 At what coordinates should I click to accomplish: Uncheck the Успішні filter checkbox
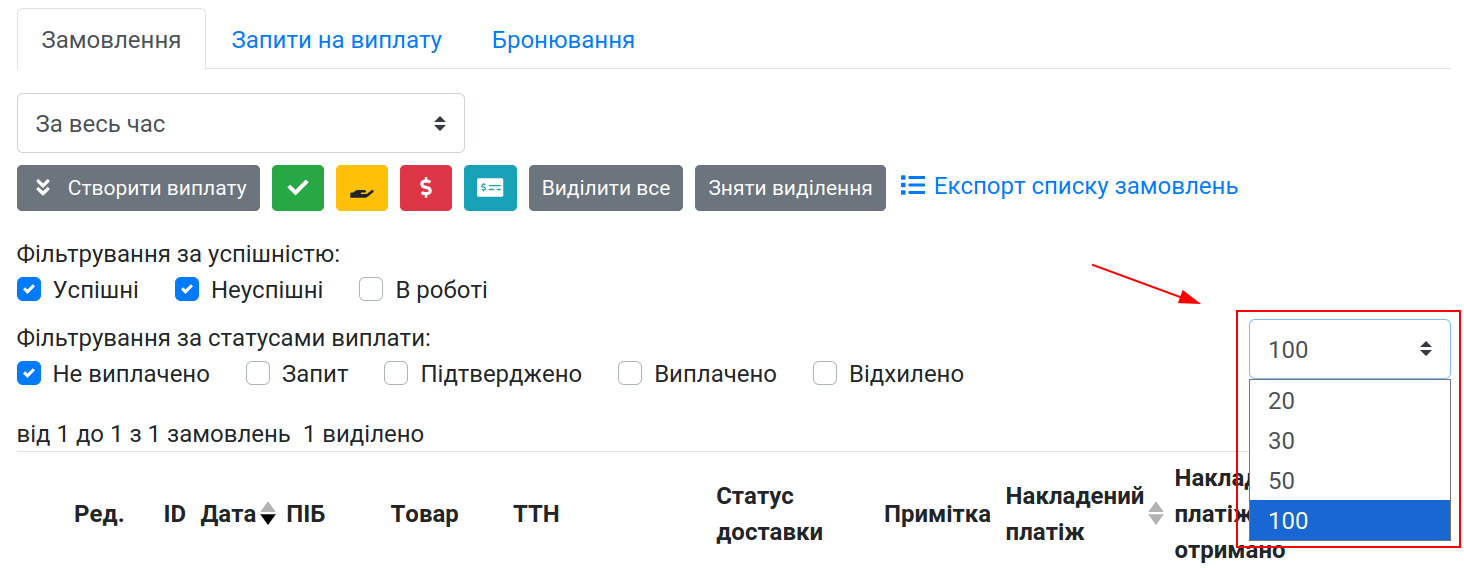pos(28,290)
